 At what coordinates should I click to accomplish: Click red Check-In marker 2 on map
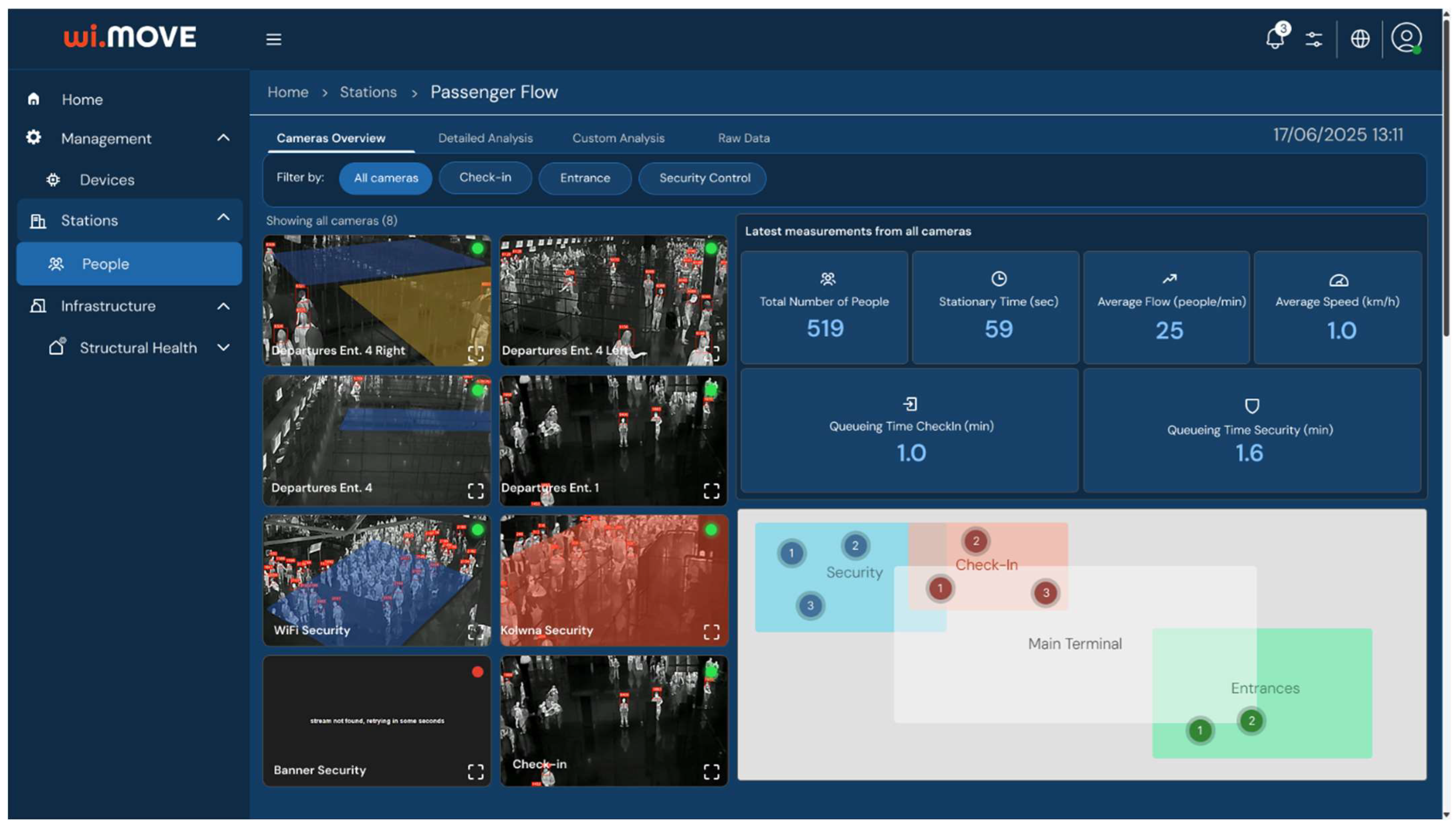click(975, 540)
